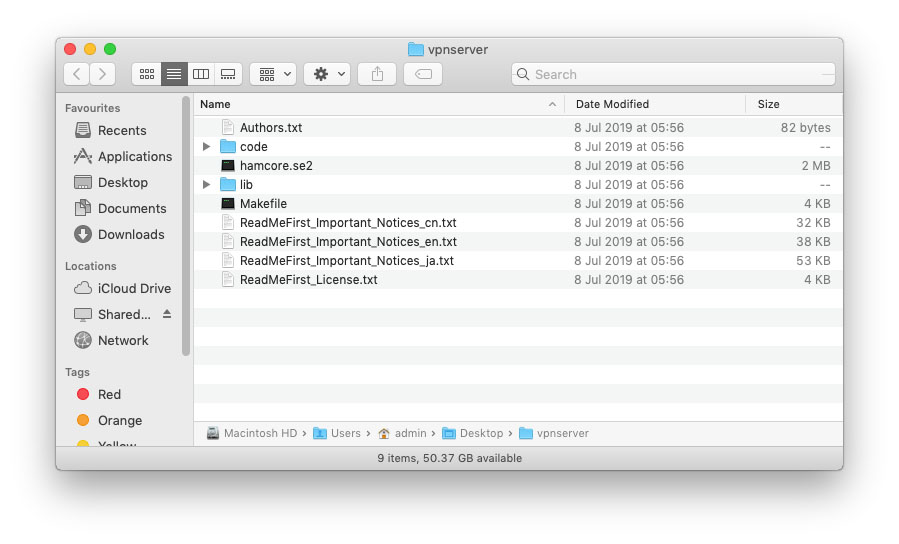The image size is (899, 544).
Task: Open the hamcore.se2 file icon
Action: click(x=228, y=166)
